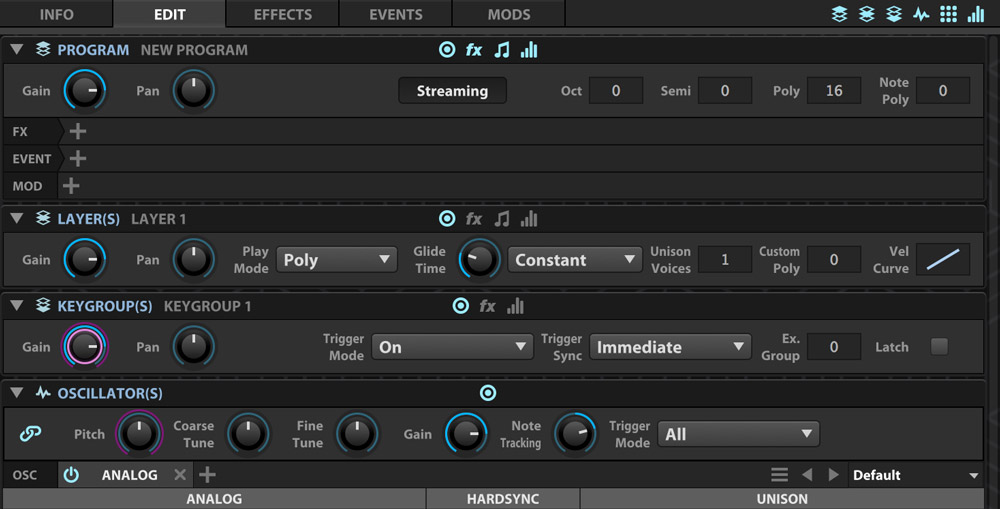
Task: Add a new EVENT with plus
Action: tap(78, 158)
